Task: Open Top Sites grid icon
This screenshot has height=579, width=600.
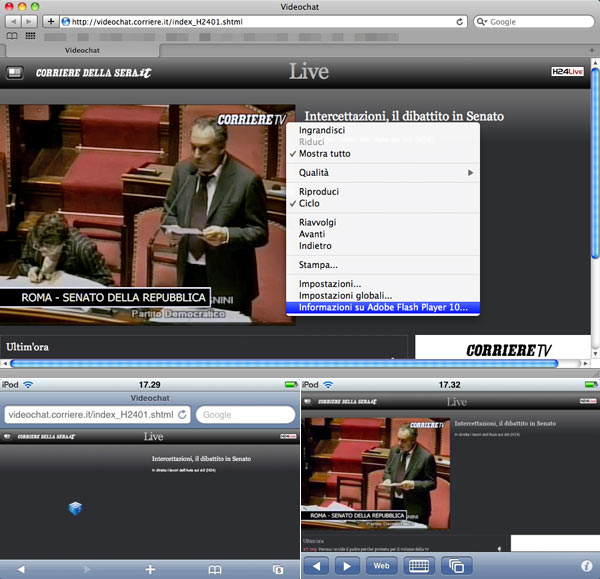Action: tap(32, 36)
